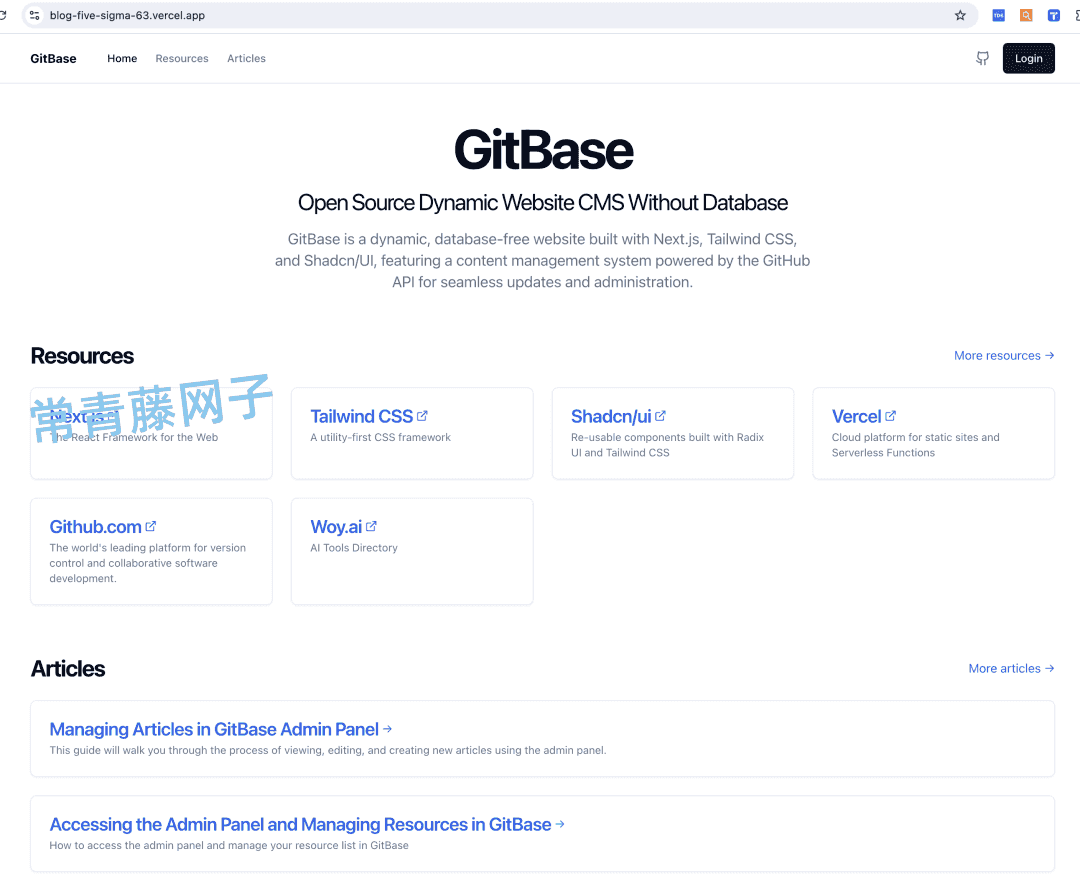Open the Github.com resource link
The height and width of the screenshot is (882, 1080).
[x=103, y=526]
